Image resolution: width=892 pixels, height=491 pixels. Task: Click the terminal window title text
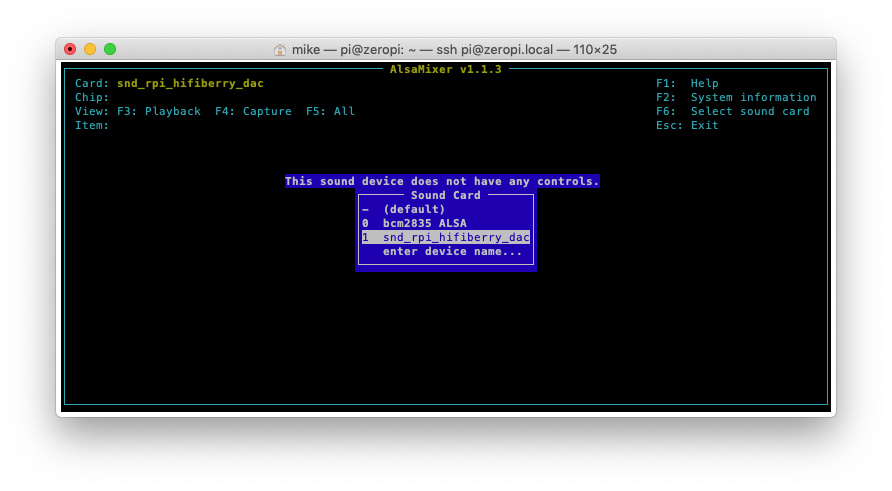point(454,49)
